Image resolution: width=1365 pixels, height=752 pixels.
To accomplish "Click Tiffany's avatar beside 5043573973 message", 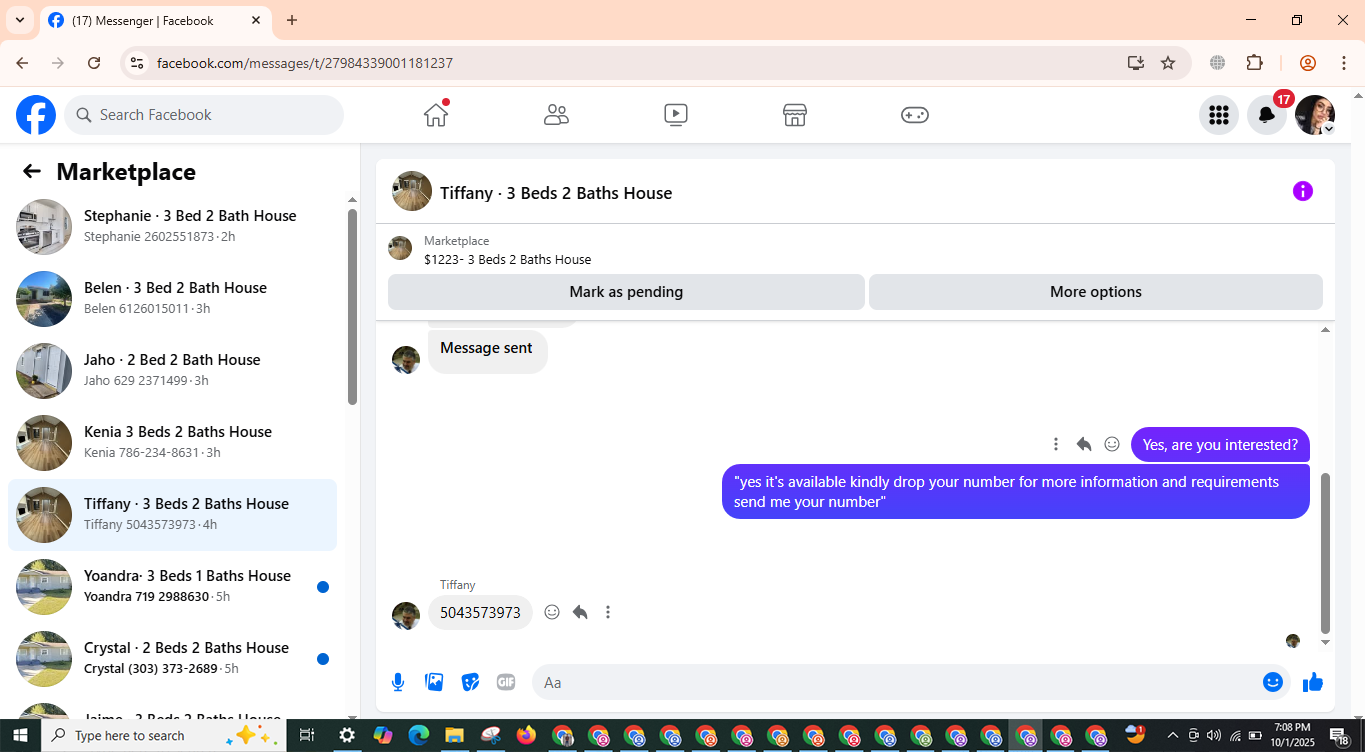I will [406, 615].
